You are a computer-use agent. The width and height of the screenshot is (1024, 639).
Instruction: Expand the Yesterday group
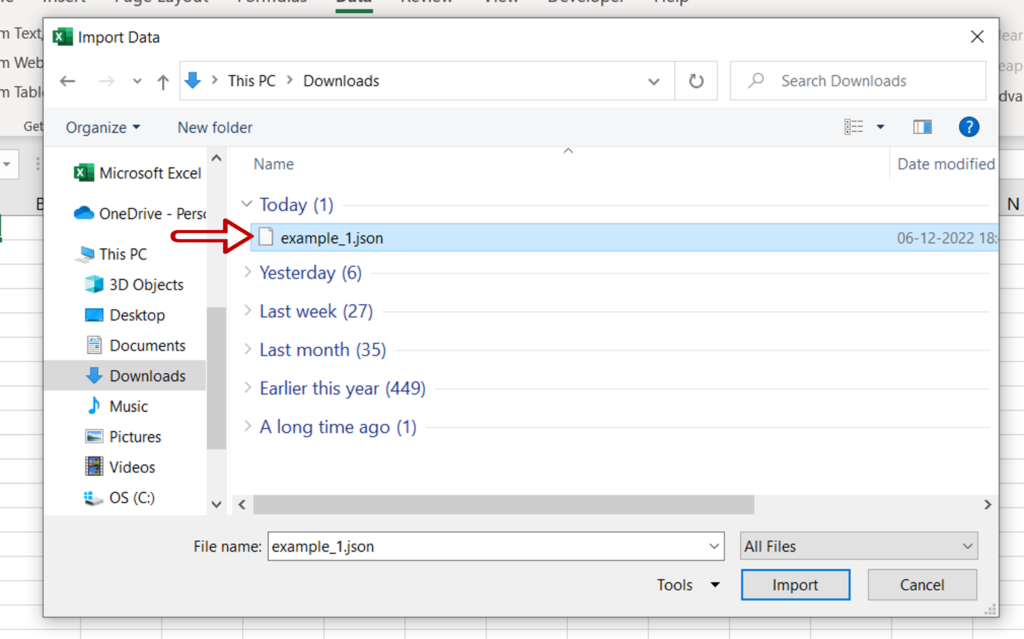pos(247,272)
